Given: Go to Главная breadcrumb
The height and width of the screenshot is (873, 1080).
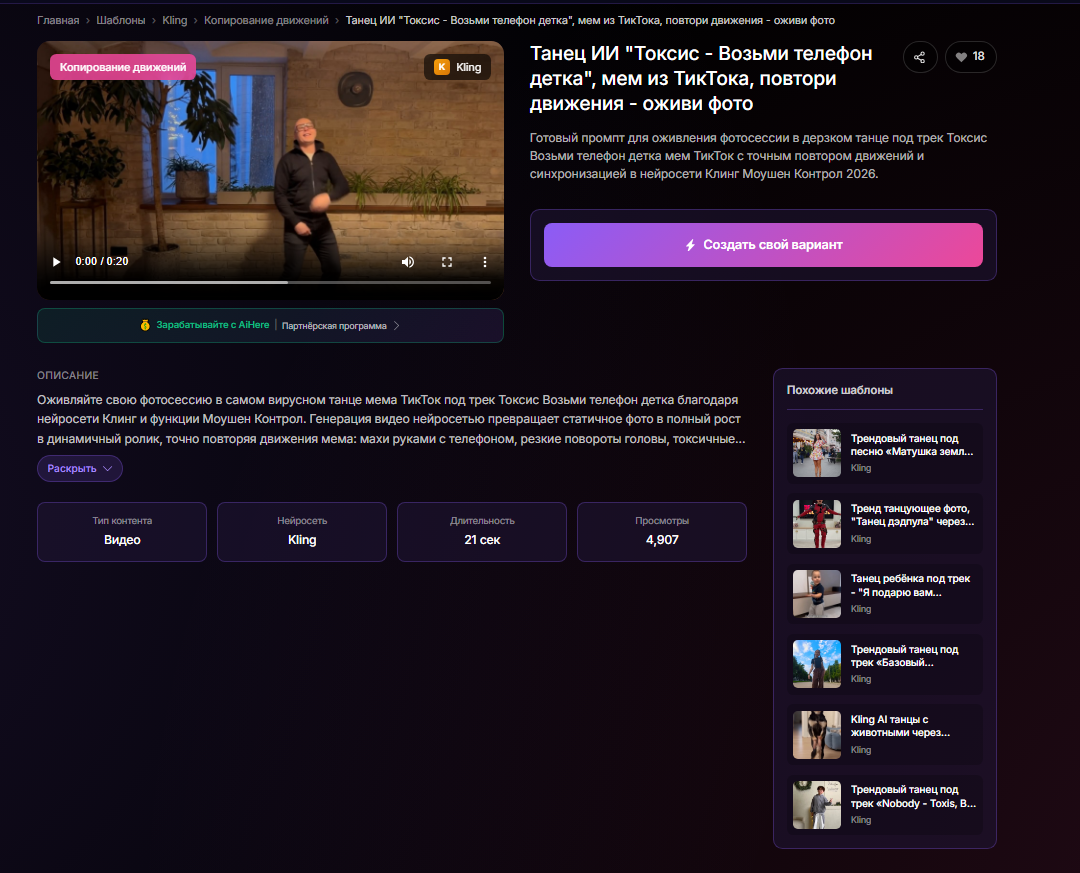Looking at the screenshot, I should 58,21.
